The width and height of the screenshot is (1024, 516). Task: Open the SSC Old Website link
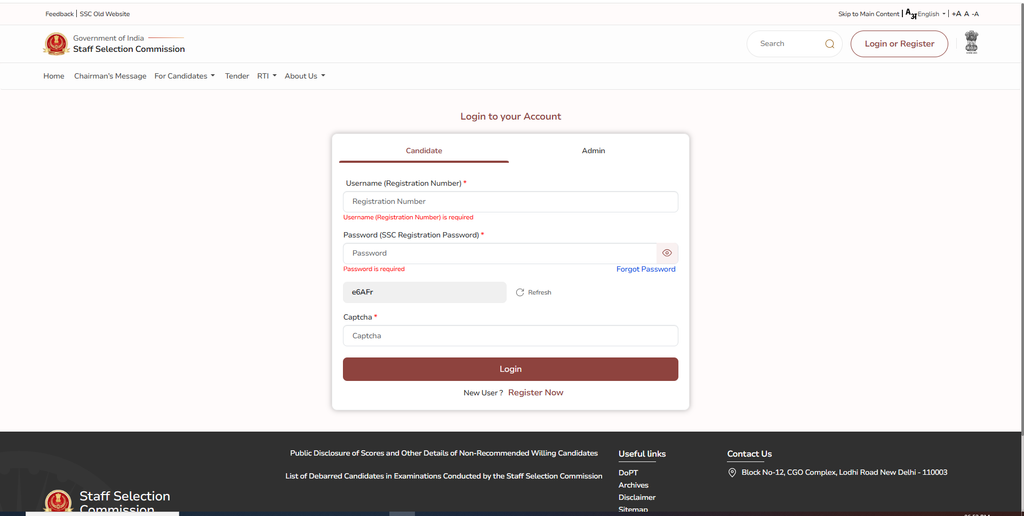(104, 14)
